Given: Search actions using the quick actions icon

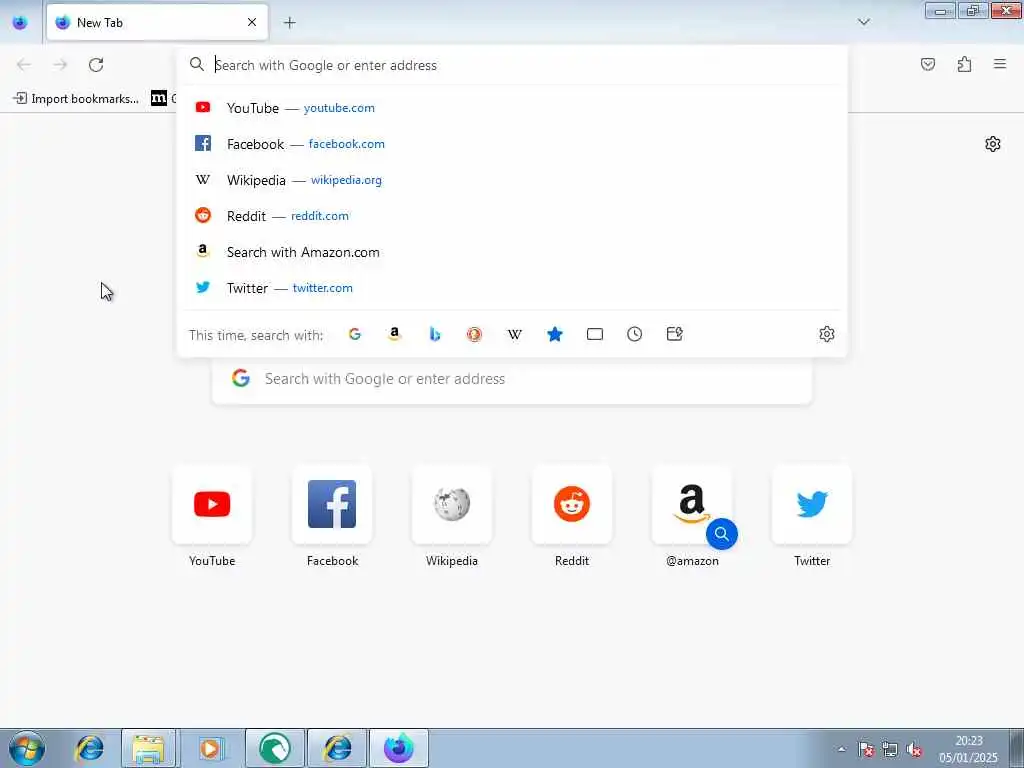Looking at the screenshot, I should pos(675,334).
